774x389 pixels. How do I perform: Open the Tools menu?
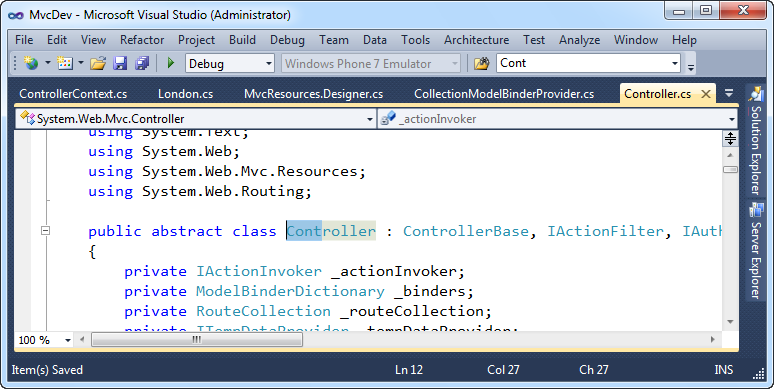point(416,40)
